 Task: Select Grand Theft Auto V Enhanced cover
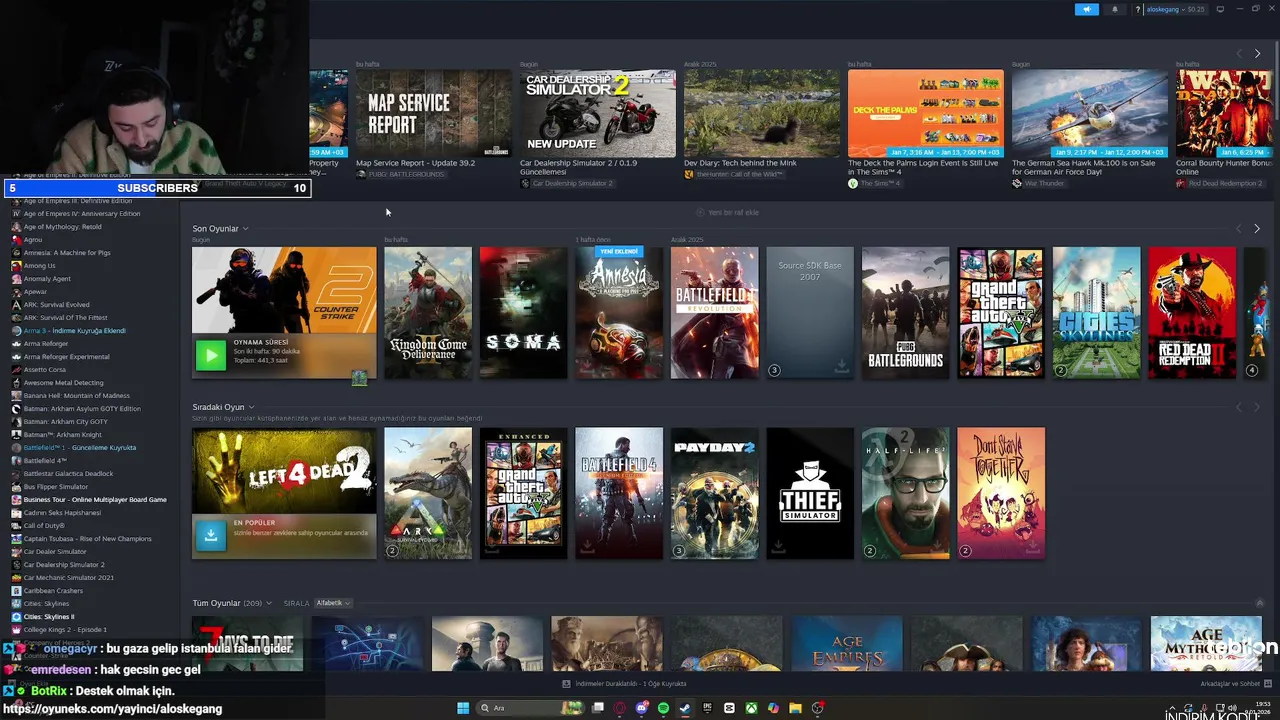(x=523, y=493)
